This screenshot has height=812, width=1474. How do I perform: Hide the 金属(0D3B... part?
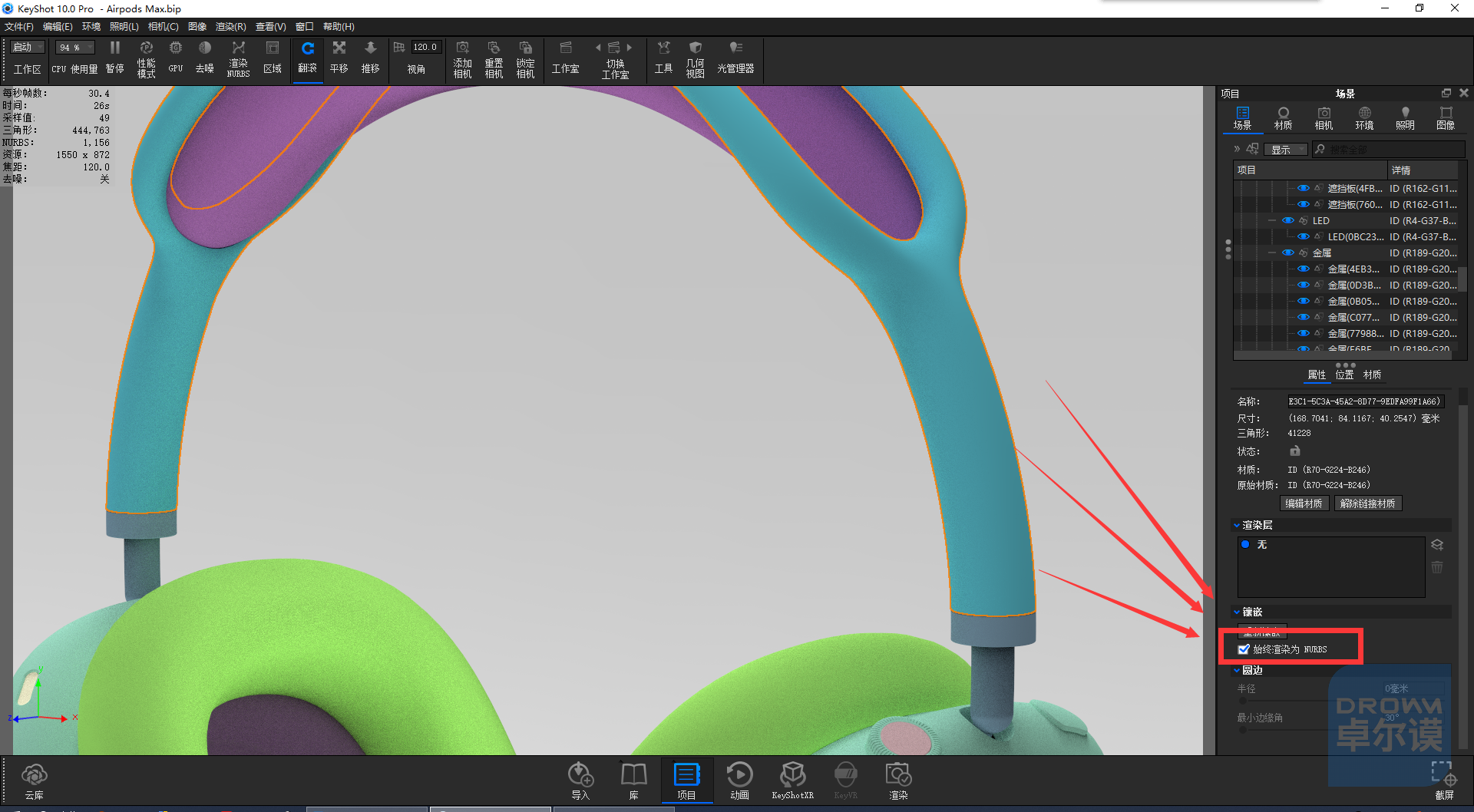(x=1303, y=285)
